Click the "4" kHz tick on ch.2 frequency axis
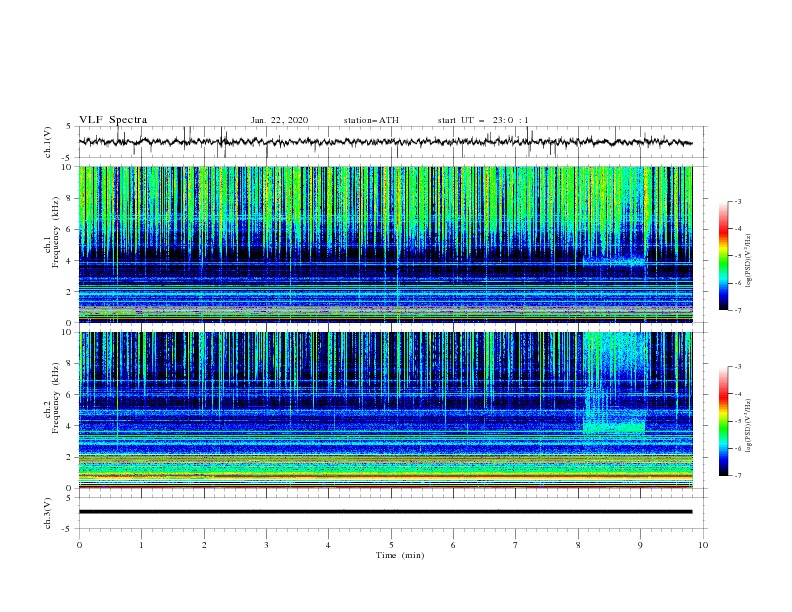792x612 pixels. [70, 426]
